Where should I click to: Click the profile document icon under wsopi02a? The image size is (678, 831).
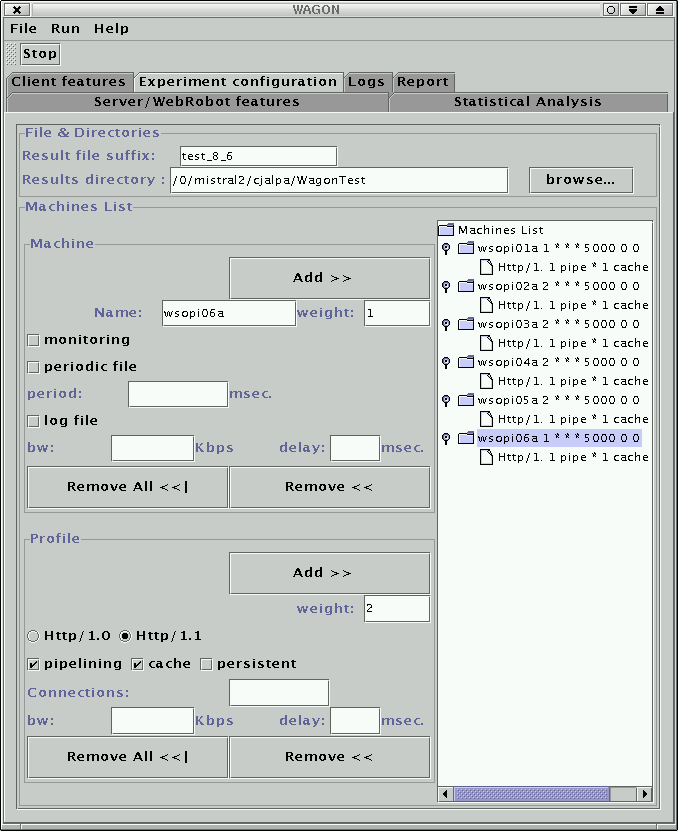click(x=487, y=305)
